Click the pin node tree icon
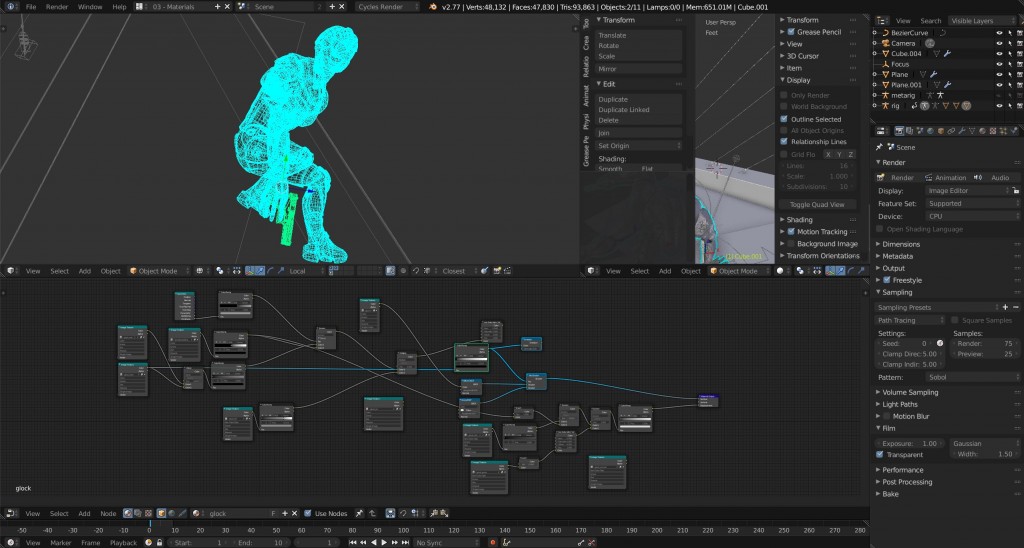 pyautogui.click(x=357, y=513)
